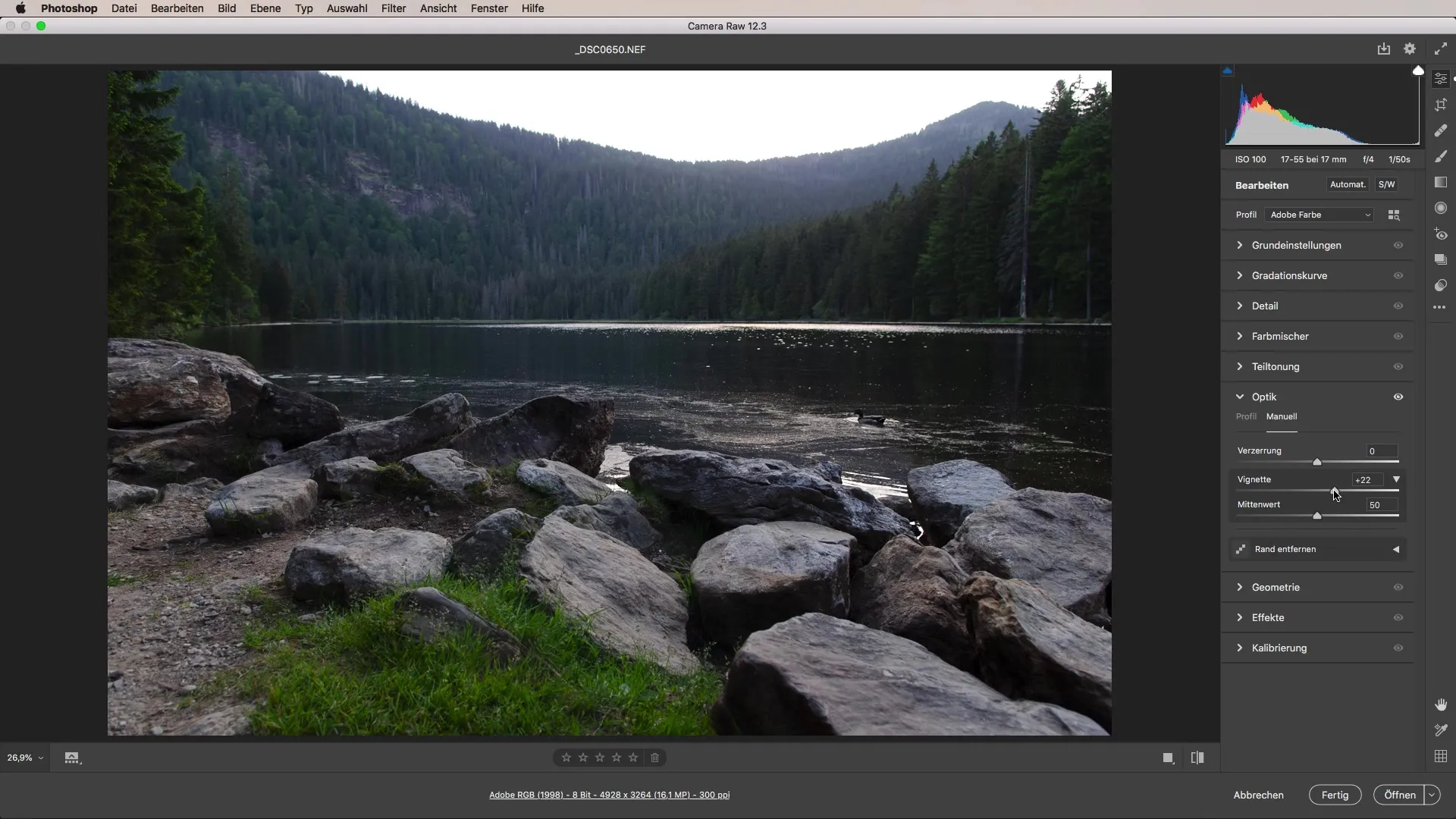Select the Hand tool
This screenshot has width=1456, height=819.
point(1441,704)
